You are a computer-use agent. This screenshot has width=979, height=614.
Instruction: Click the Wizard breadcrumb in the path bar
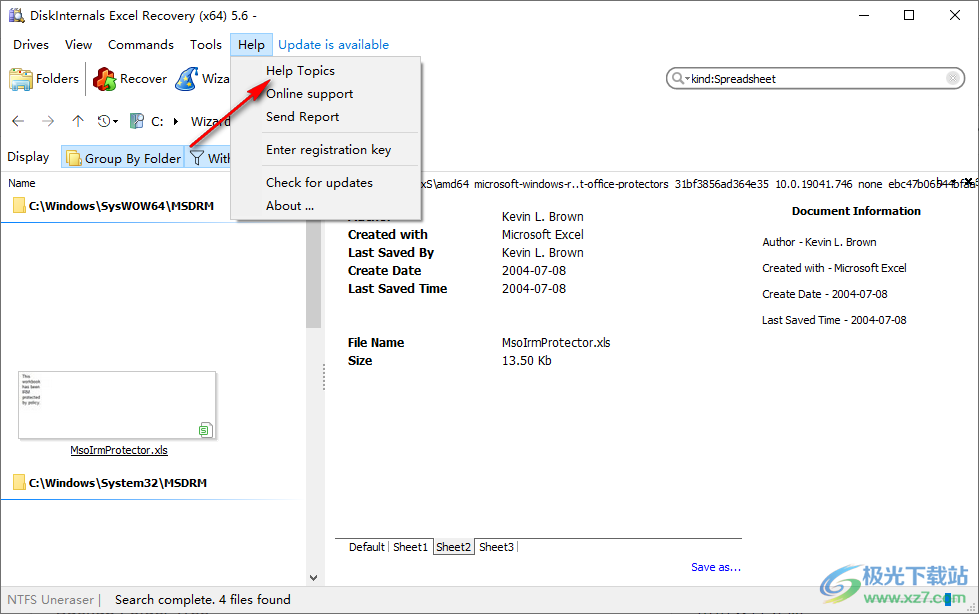tap(210, 121)
